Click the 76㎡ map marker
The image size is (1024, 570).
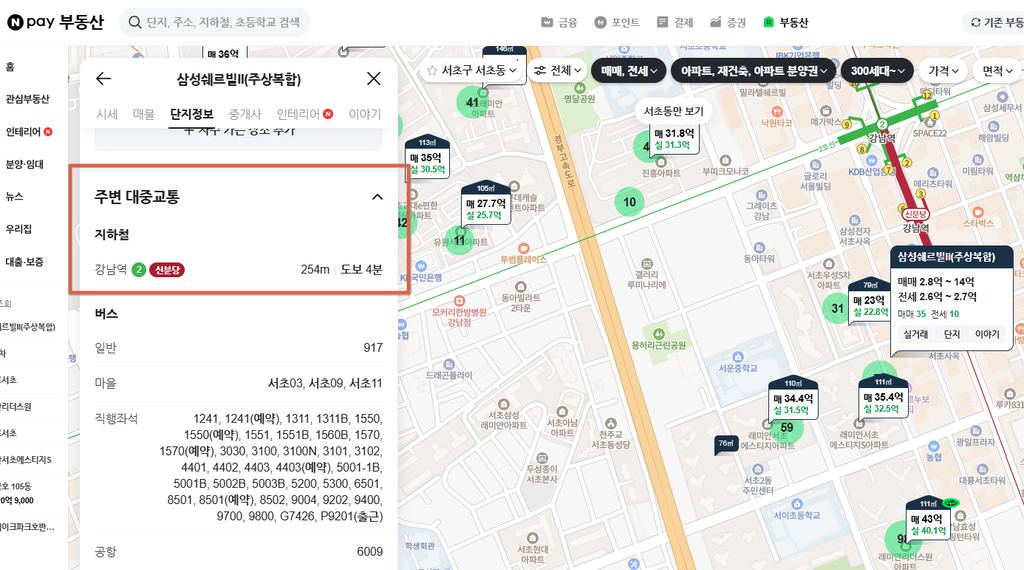726,444
